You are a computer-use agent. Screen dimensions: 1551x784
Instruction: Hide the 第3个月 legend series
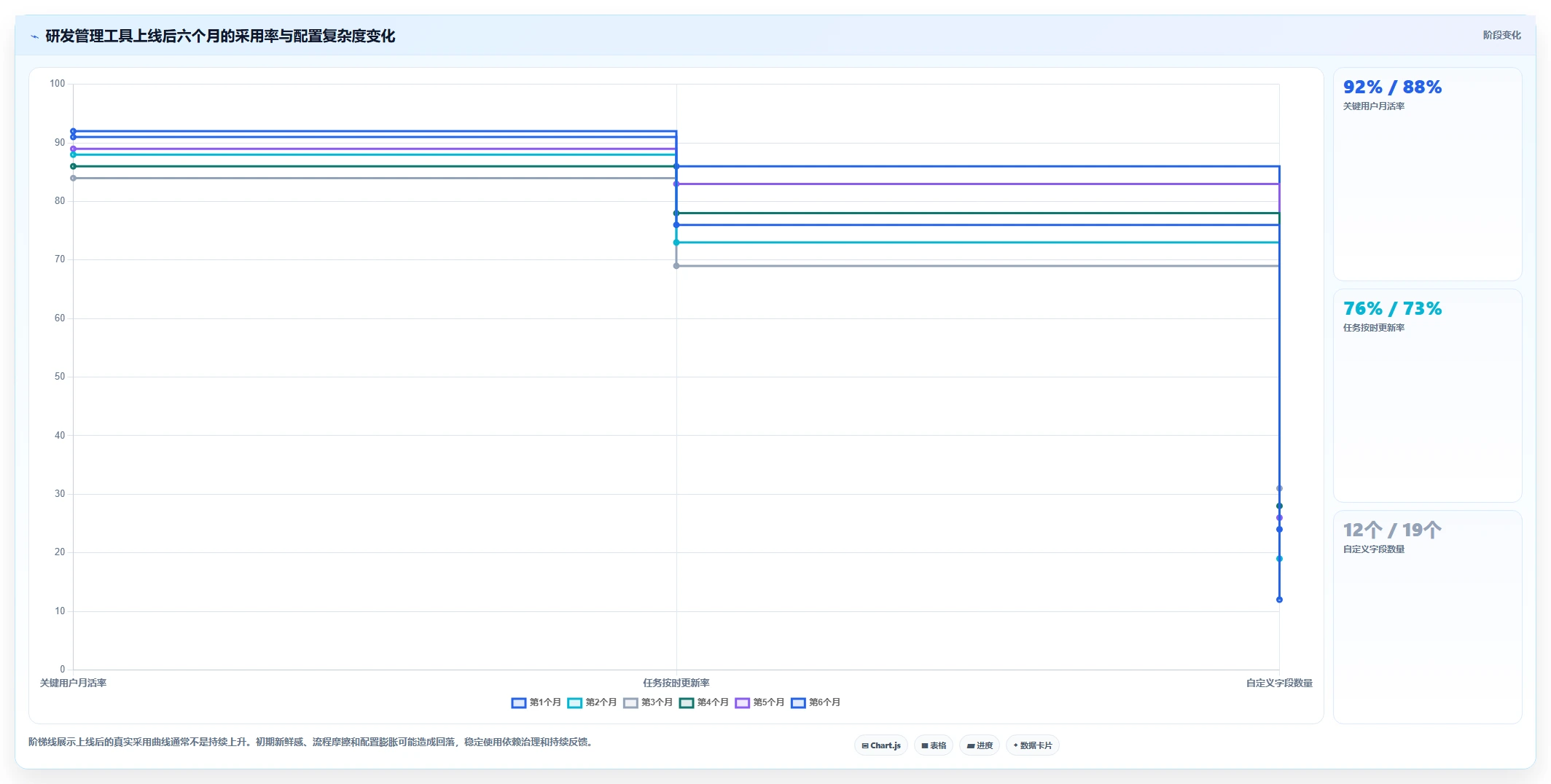648,702
